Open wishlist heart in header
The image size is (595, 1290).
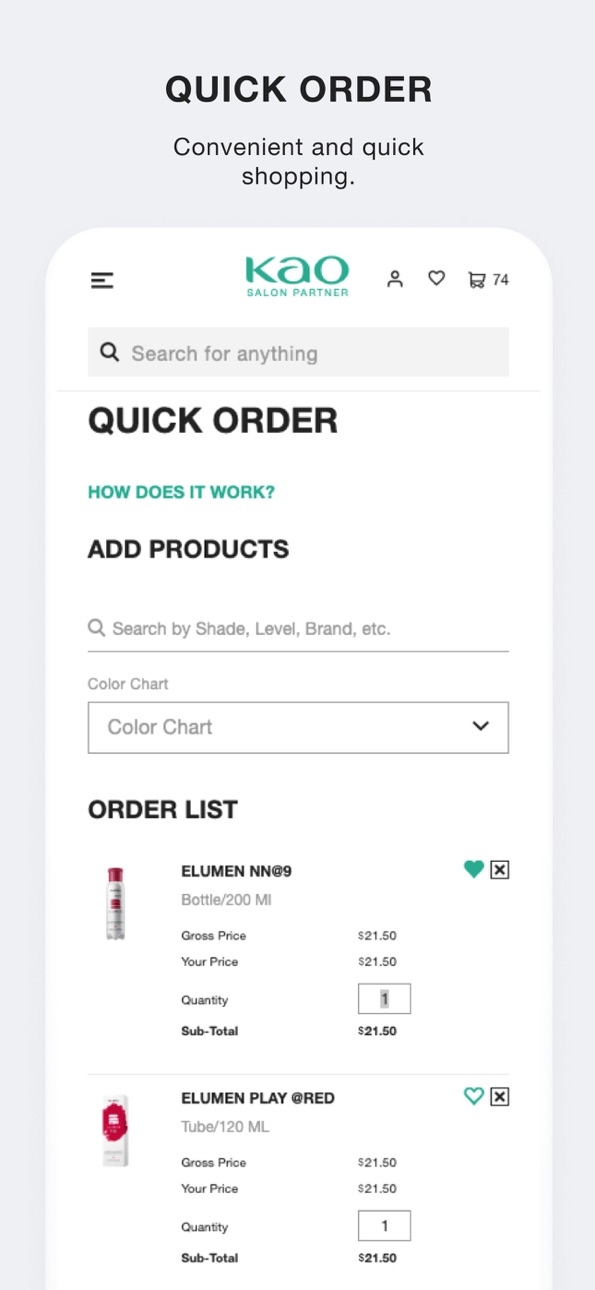[436, 279]
